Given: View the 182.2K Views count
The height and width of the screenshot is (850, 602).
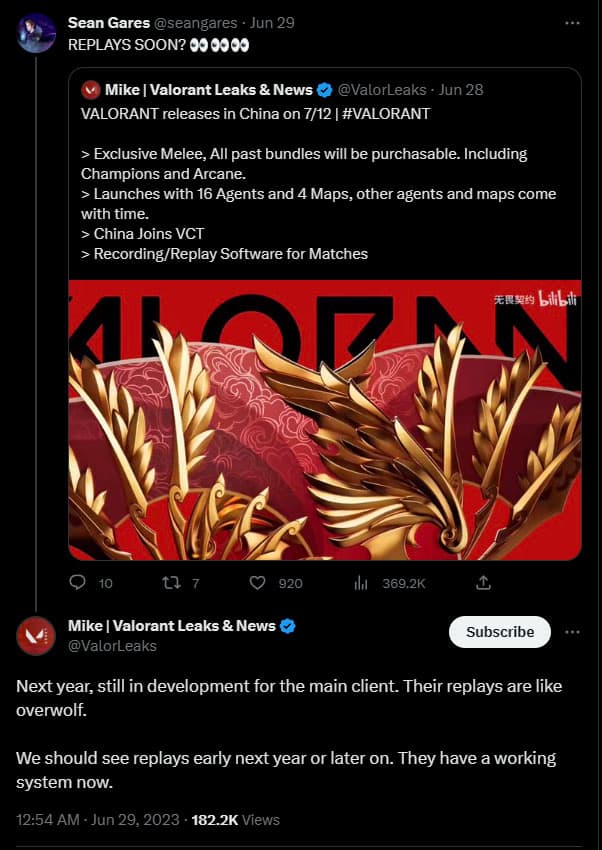Looking at the screenshot, I should click(x=236, y=819).
